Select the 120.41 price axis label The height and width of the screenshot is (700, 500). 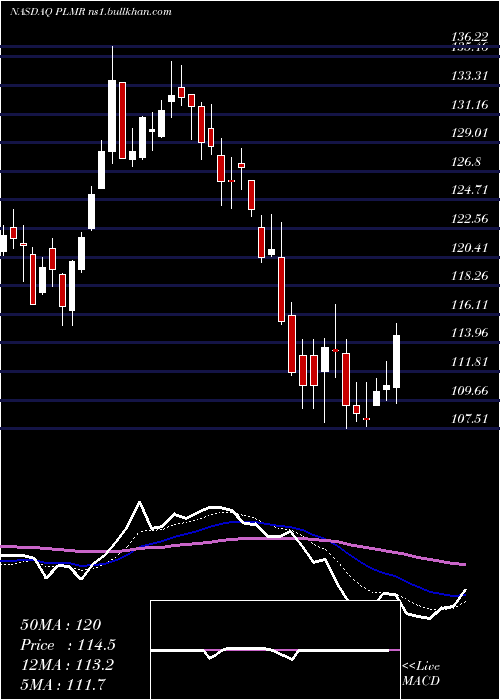click(x=469, y=247)
